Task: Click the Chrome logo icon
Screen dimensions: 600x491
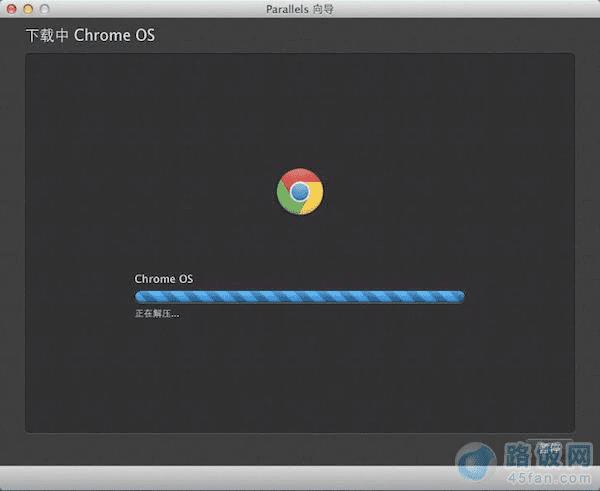Action: (300, 191)
